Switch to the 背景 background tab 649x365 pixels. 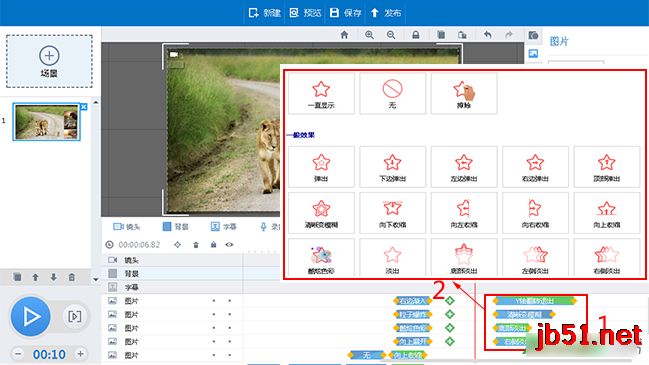pos(175,227)
